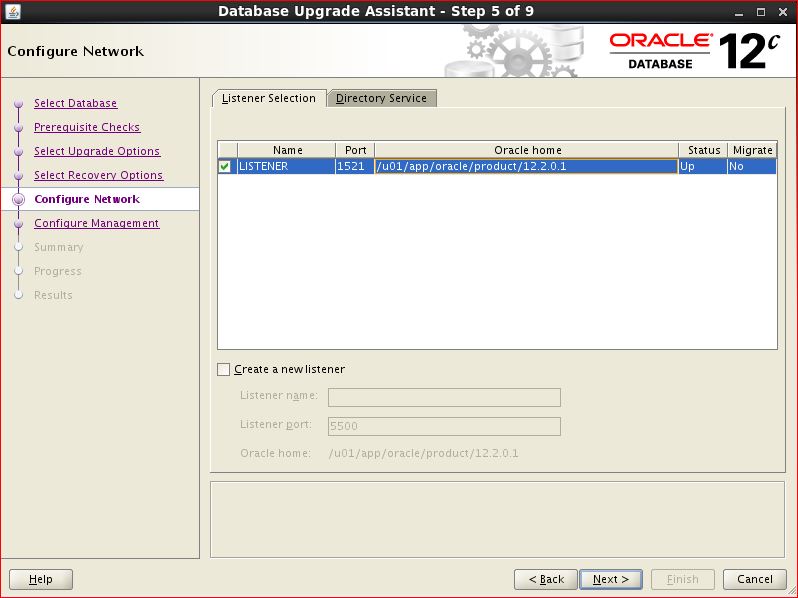Screen dimensions: 798x598
Task: Open Help for this wizard
Action: (41, 579)
